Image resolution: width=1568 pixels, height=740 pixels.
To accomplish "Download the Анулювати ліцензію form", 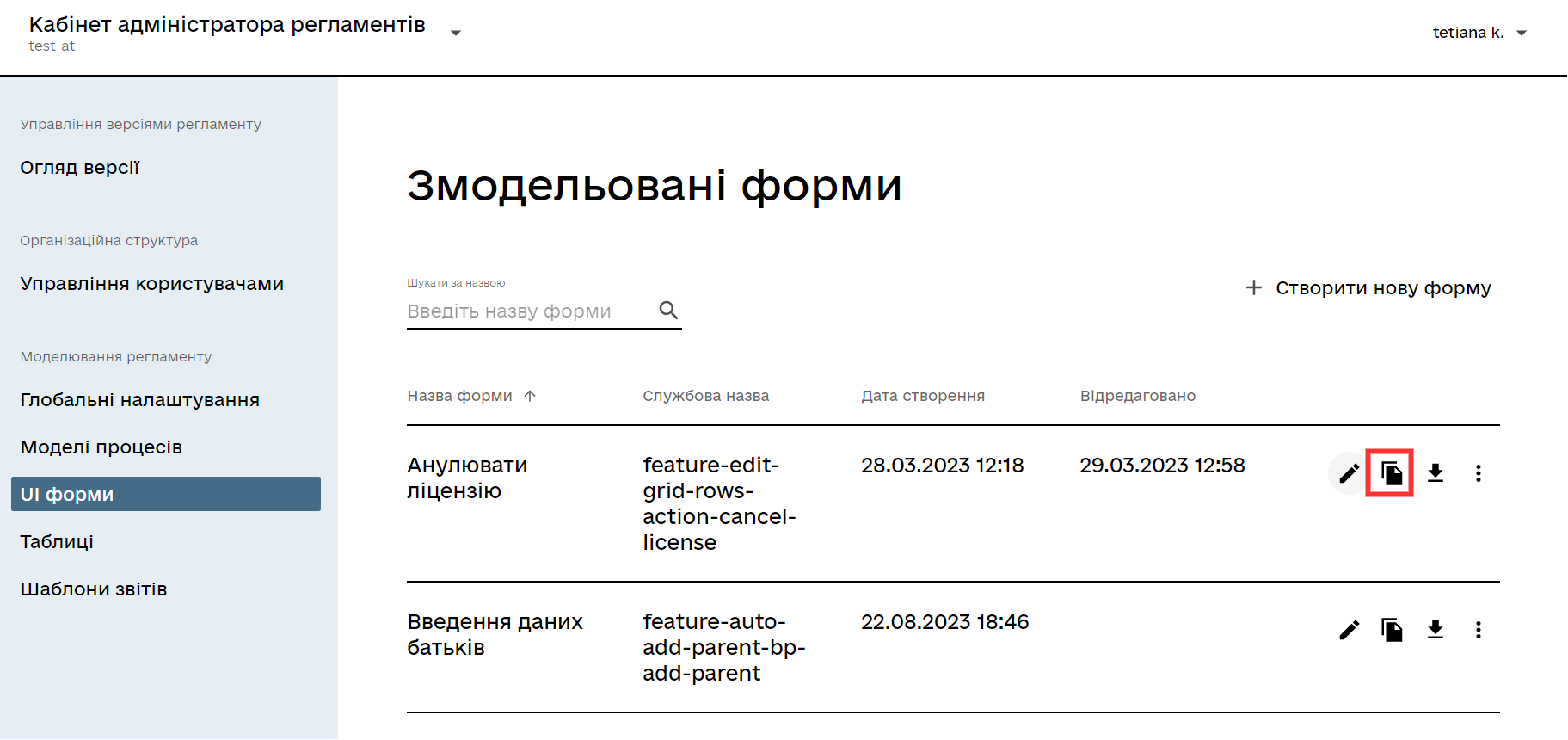I will tap(1435, 473).
